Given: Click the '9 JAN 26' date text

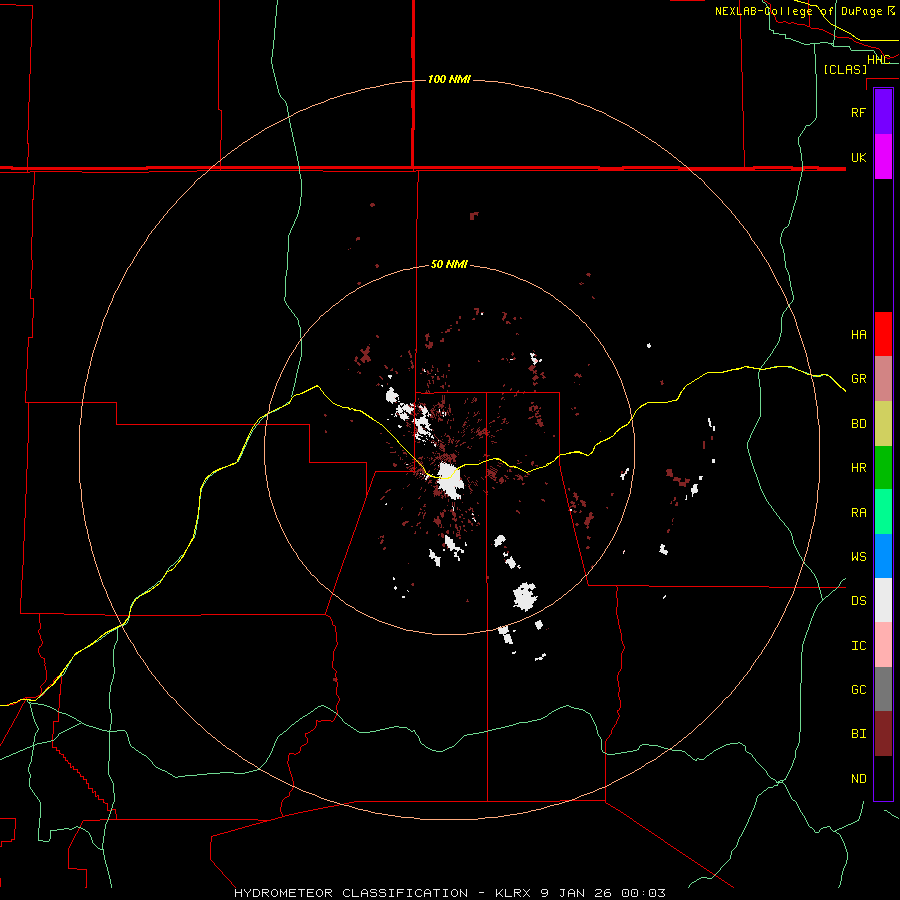Looking at the screenshot, I should click(x=577, y=893).
